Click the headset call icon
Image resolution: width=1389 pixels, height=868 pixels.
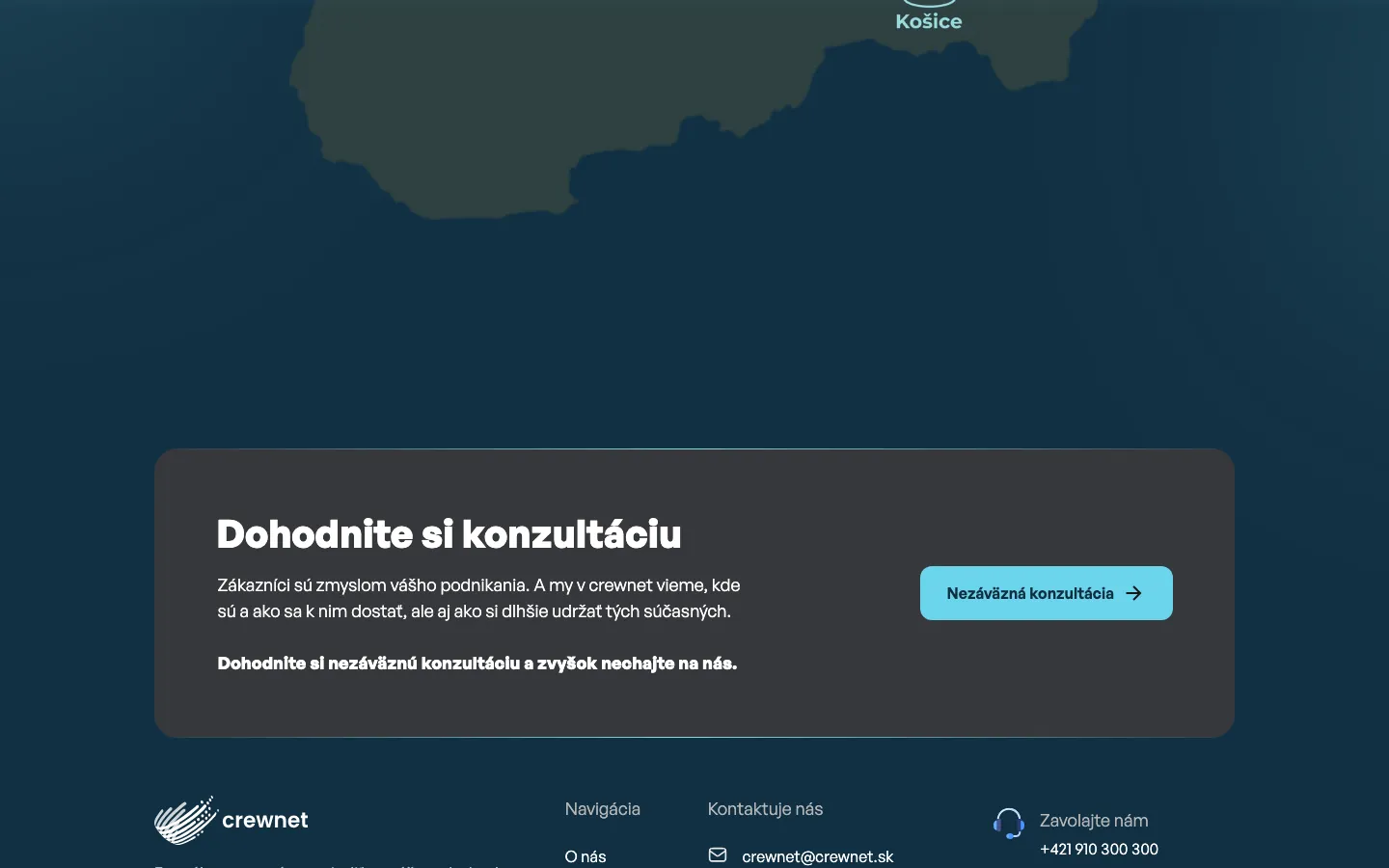[x=1009, y=824]
